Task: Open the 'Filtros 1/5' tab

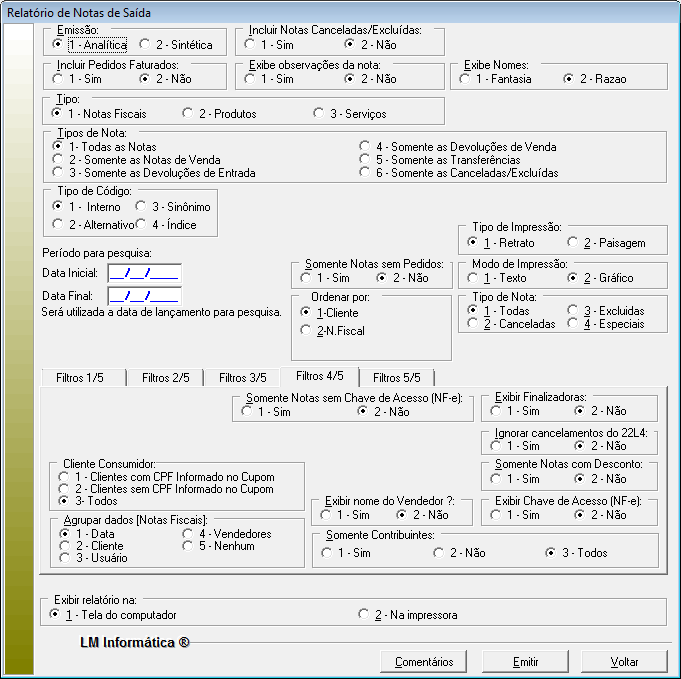Action: pyautogui.click(x=82, y=377)
